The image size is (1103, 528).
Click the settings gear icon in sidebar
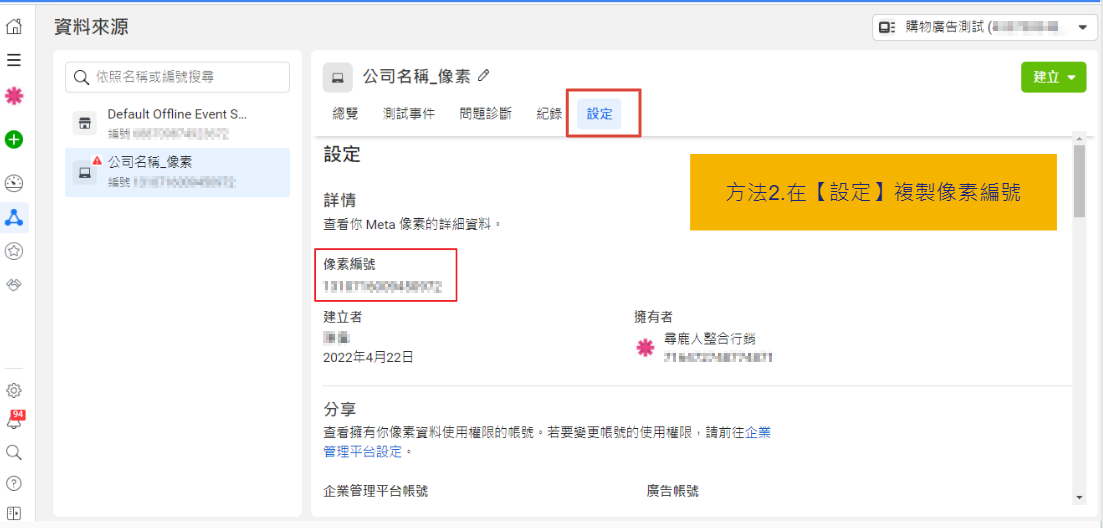(x=14, y=390)
